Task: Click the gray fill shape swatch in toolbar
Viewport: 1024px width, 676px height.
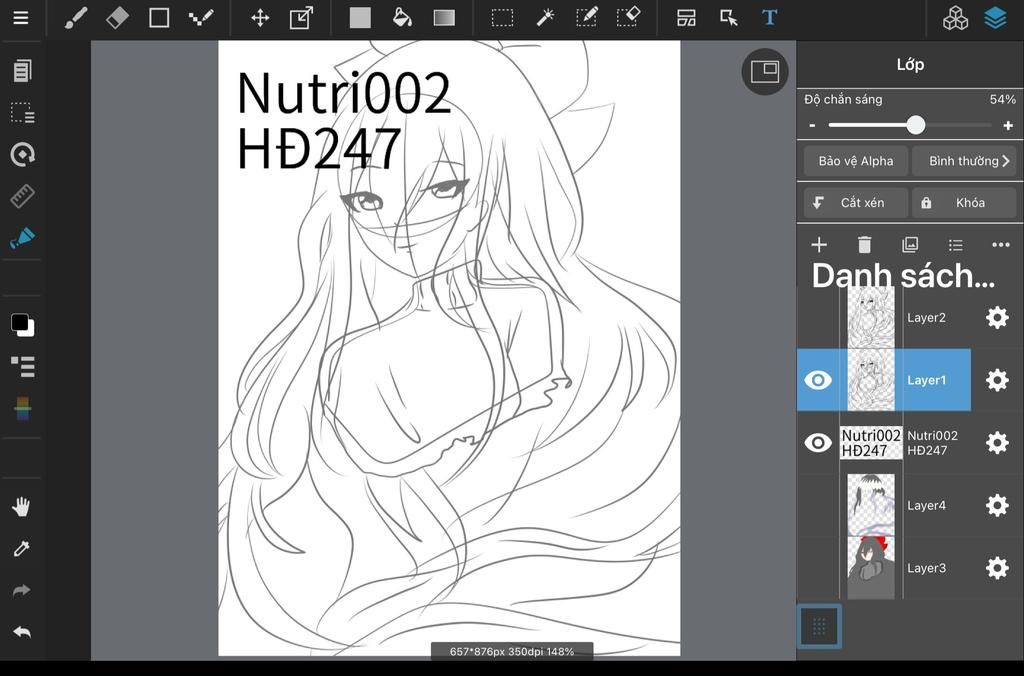Action: [360, 18]
